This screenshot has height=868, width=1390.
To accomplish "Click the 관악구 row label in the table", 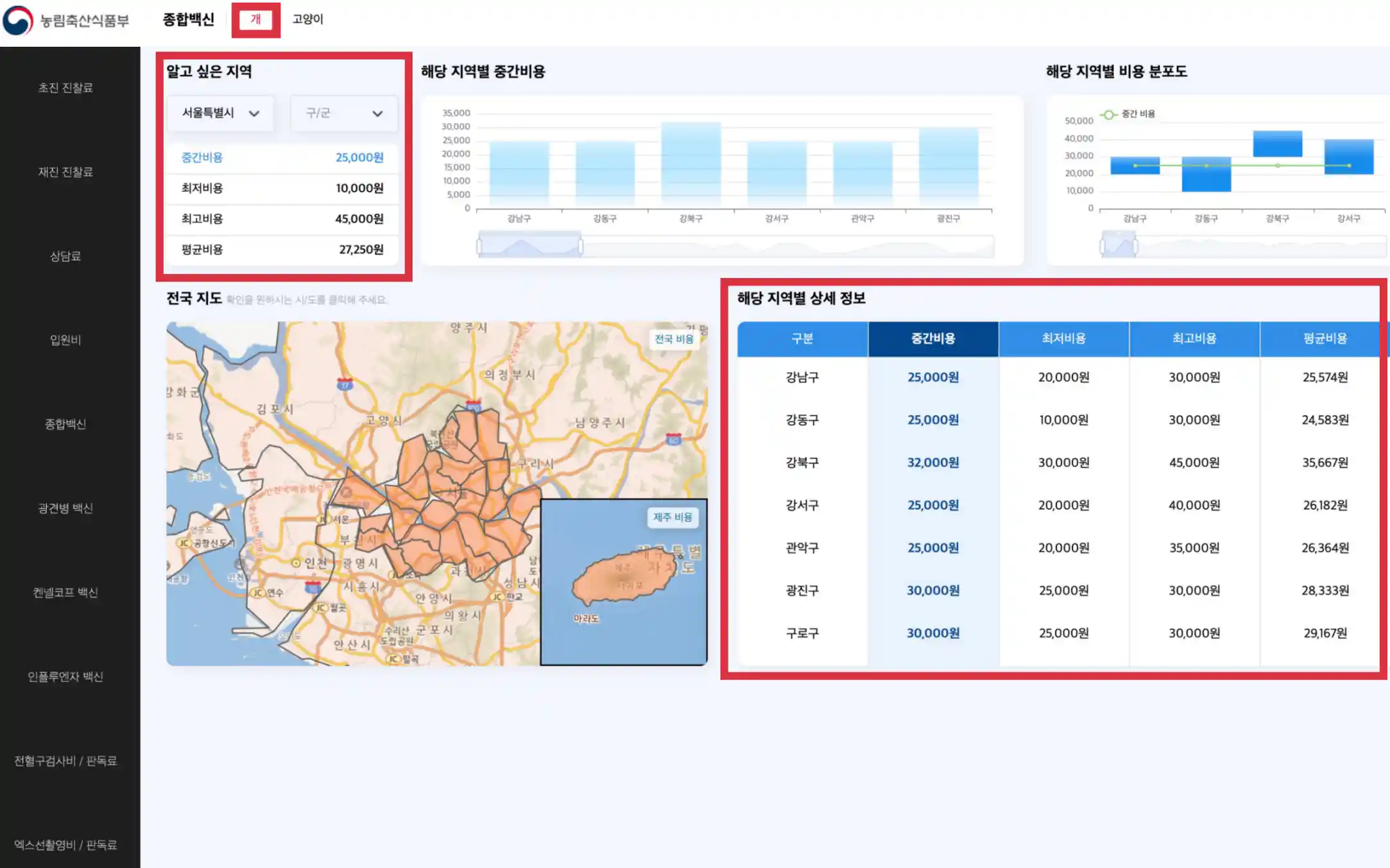I will [x=802, y=548].
